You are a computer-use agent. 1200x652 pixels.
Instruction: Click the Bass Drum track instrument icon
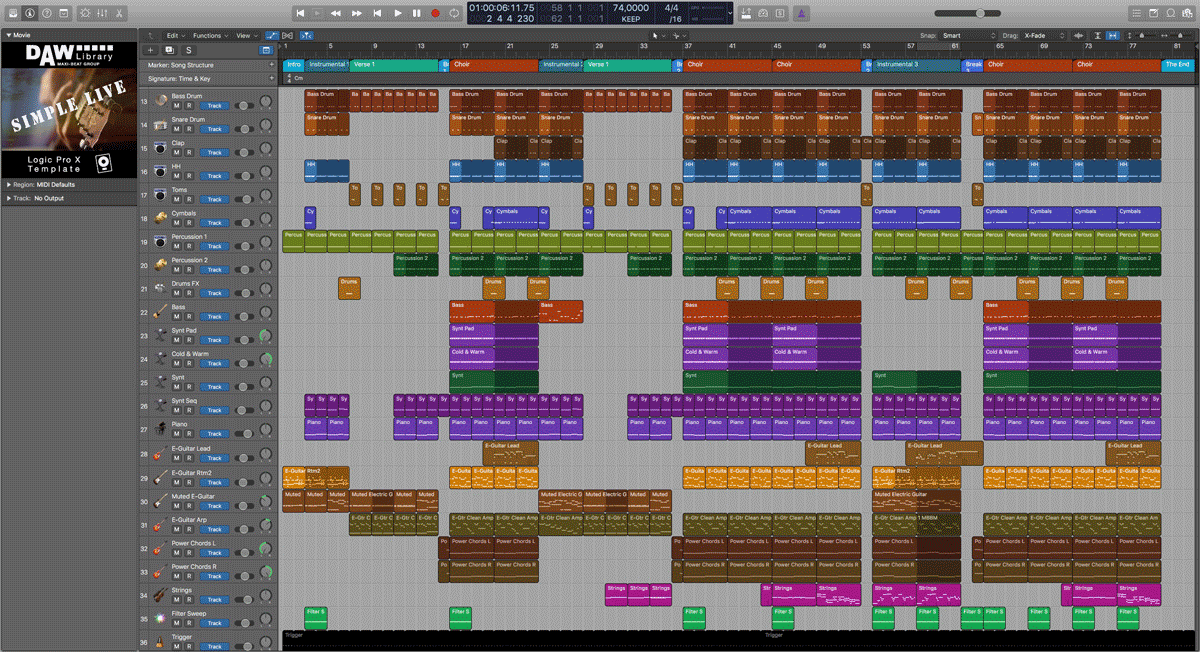(x=161, y=100)
